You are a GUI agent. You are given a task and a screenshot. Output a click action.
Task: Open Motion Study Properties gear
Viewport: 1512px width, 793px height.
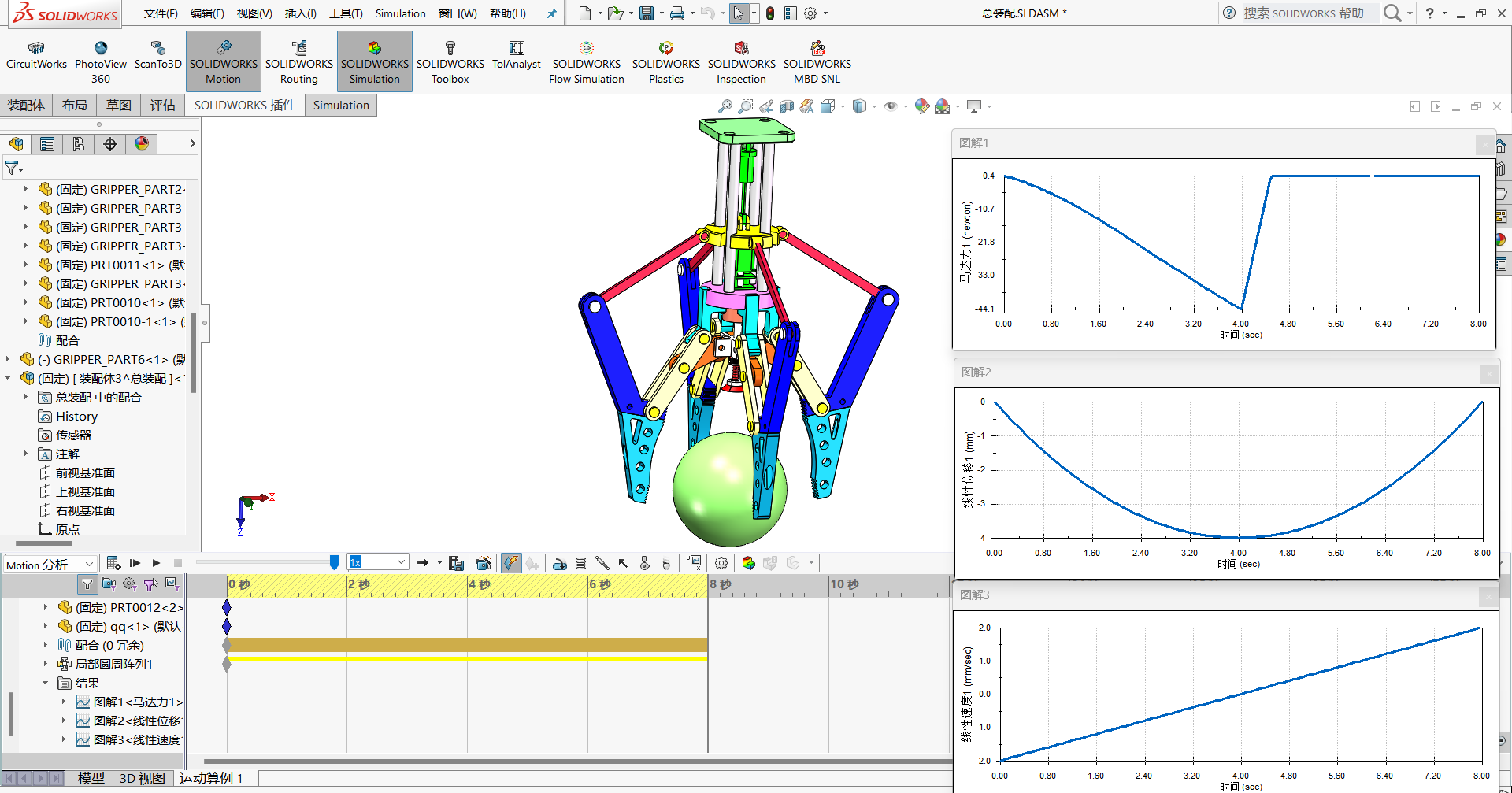pyautogui.click(x=721, y=563)
